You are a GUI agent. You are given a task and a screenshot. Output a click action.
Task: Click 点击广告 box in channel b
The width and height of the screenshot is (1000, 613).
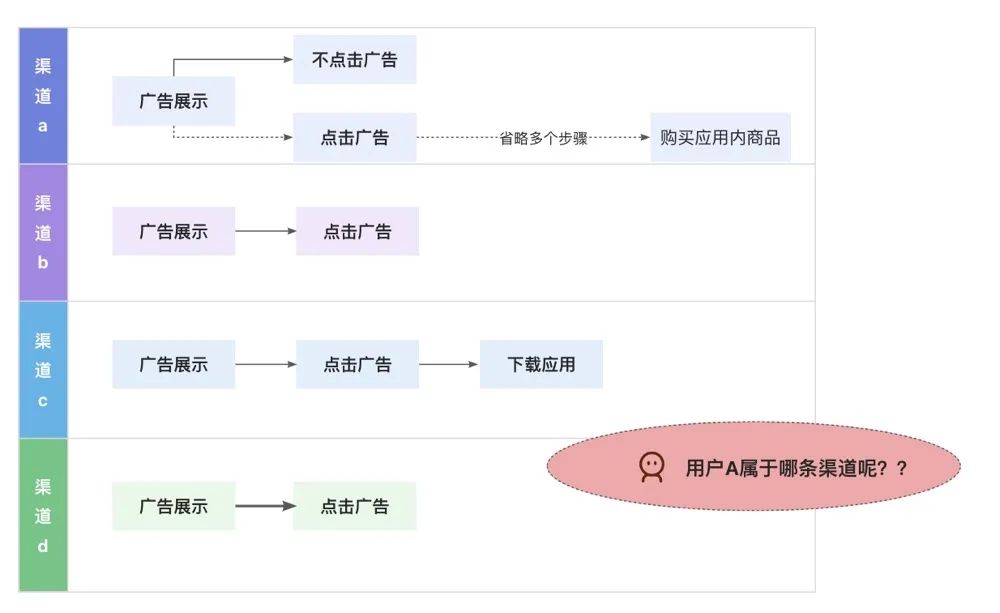[x=357, y=231]
